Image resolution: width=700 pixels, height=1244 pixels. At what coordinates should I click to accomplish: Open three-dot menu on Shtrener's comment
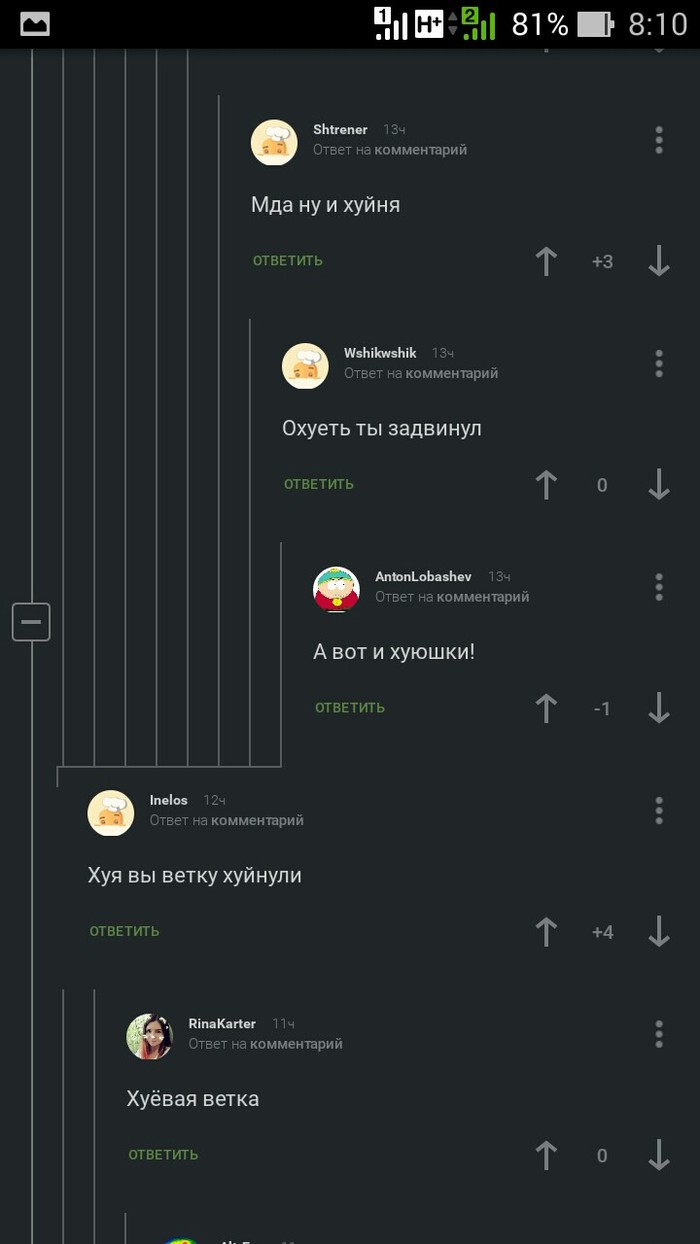(x=659, y=140)
